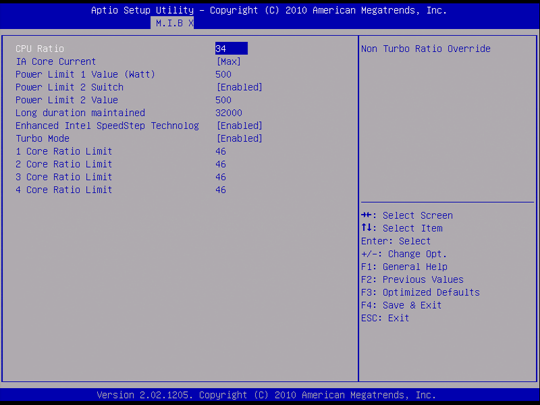This screenshot has height=405, width=540.
Task: Click the F1: General Help hint
Action: pyautogui.click(x=404, y=267)
